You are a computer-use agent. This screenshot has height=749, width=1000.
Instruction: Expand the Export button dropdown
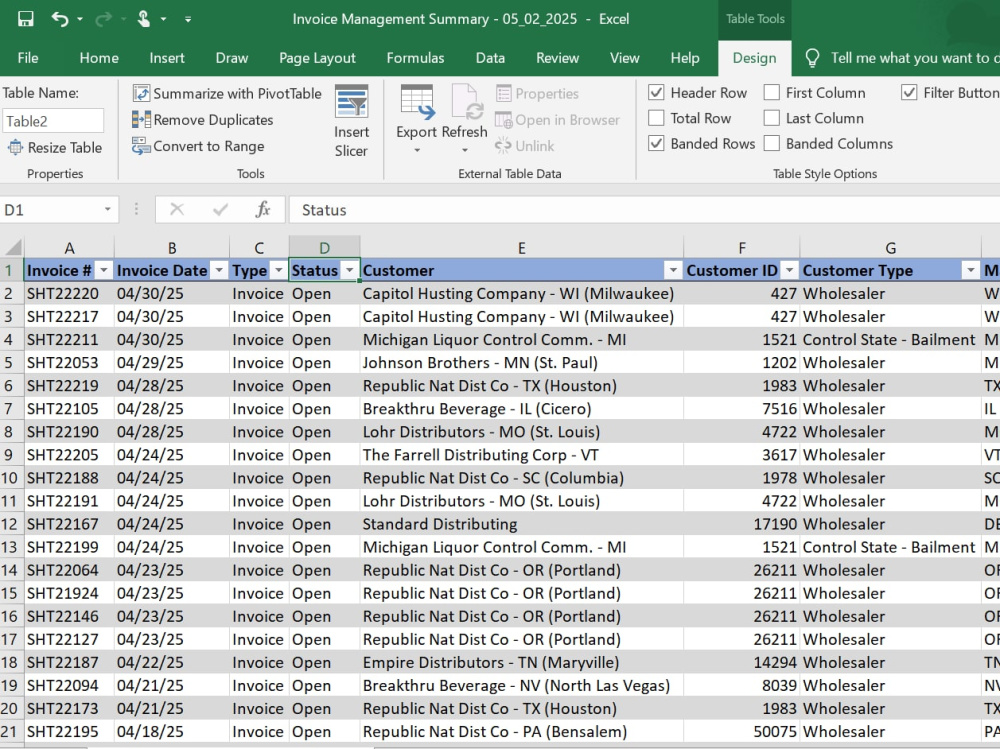[x=417, y=151]
